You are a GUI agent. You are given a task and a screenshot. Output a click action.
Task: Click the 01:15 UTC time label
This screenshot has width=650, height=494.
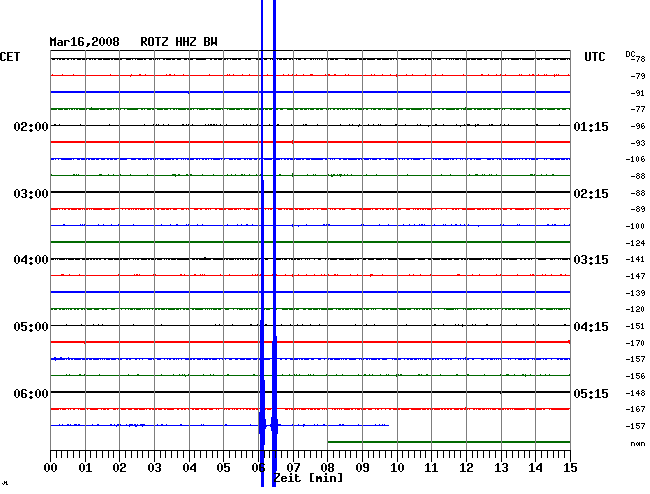[x=591, y=126]
